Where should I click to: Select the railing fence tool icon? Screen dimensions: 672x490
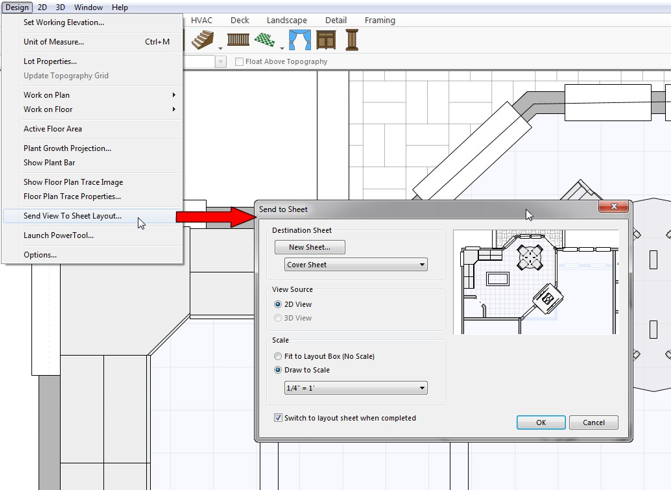(238, 40)
